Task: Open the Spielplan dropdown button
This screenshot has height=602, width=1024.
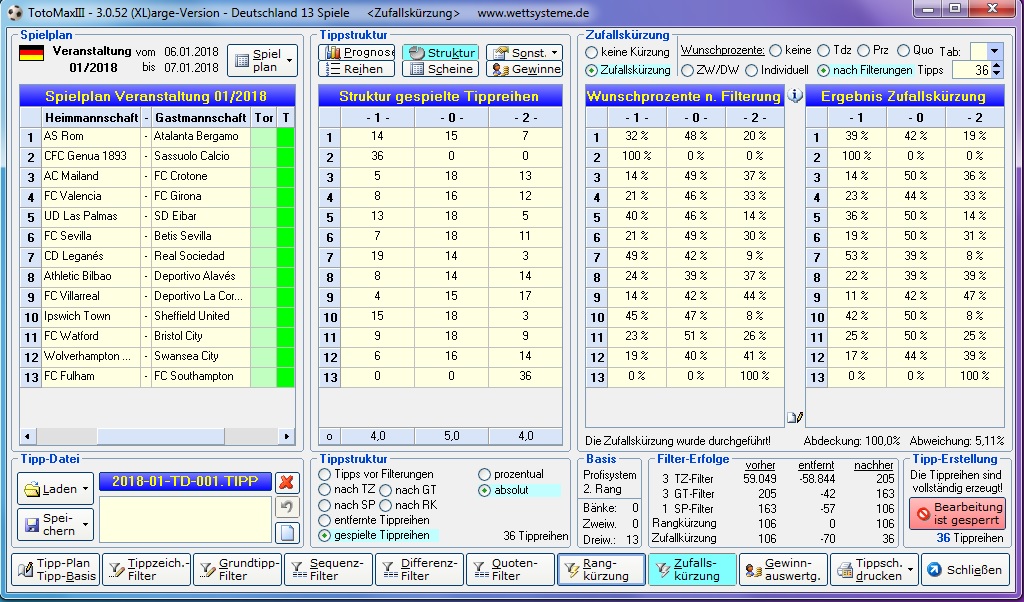Action: 263,60
